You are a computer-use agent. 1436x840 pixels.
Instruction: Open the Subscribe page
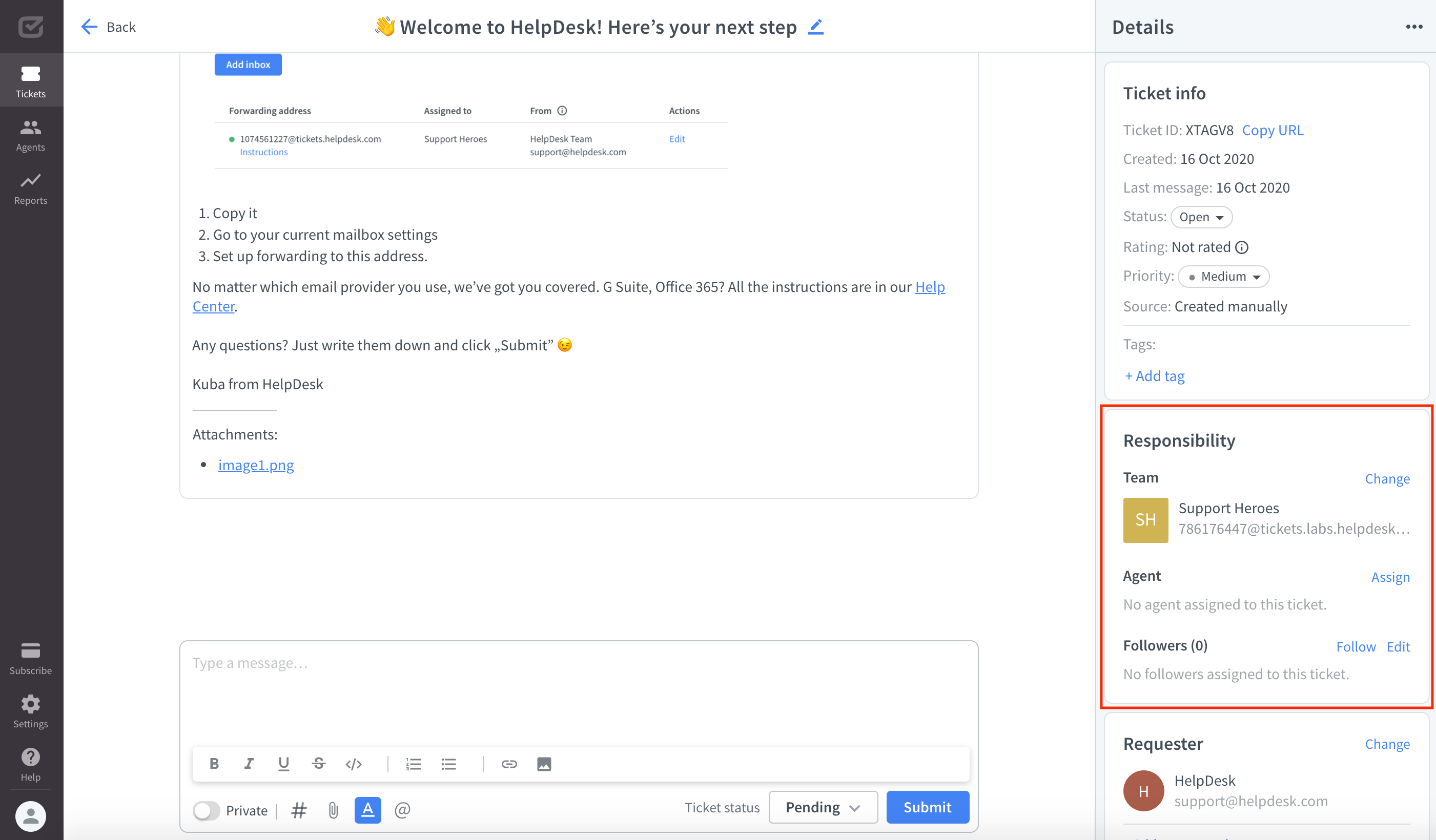pyautogui.click(x=31, y=658)
